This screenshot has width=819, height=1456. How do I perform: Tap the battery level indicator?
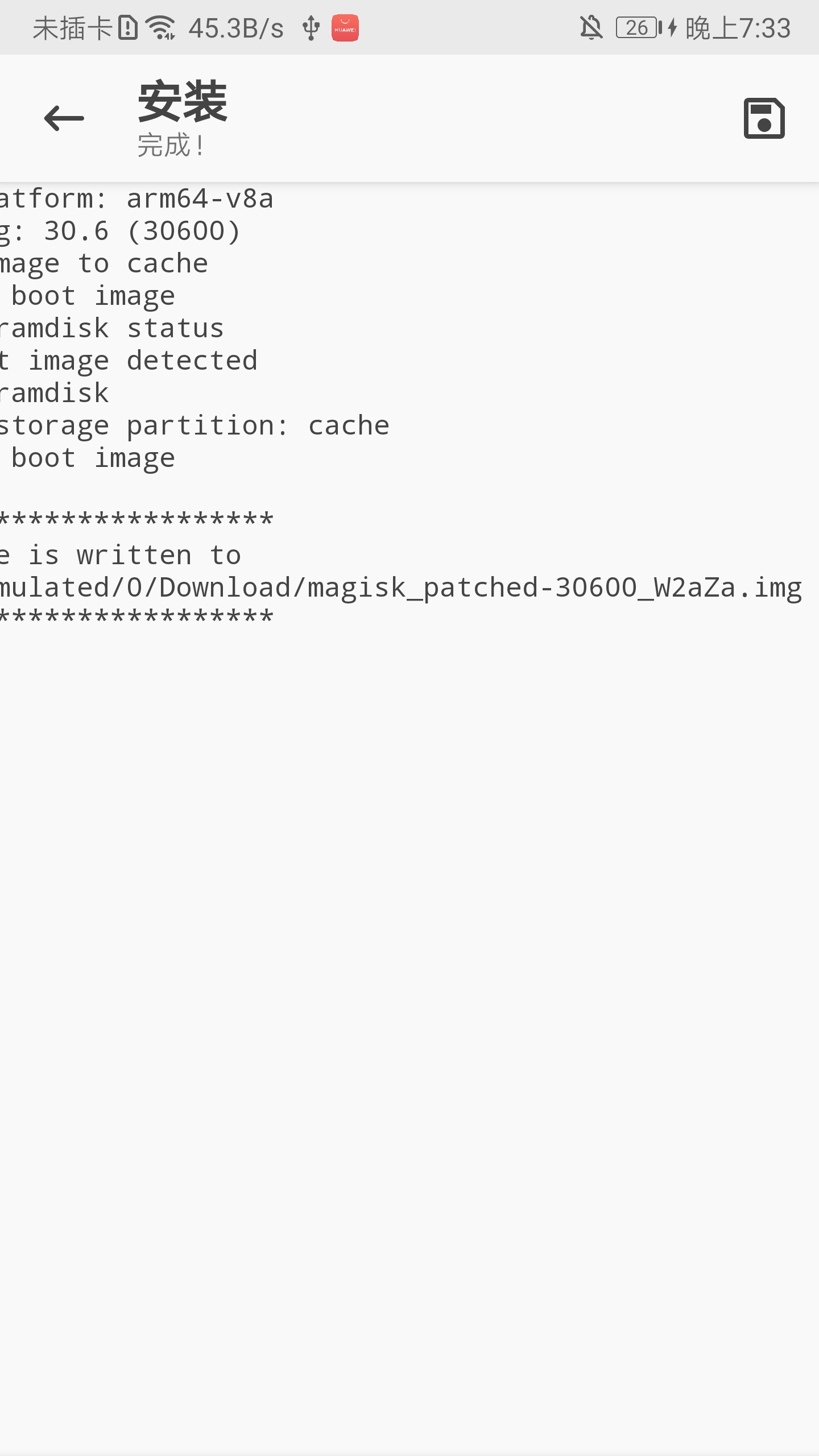point(638,28)
